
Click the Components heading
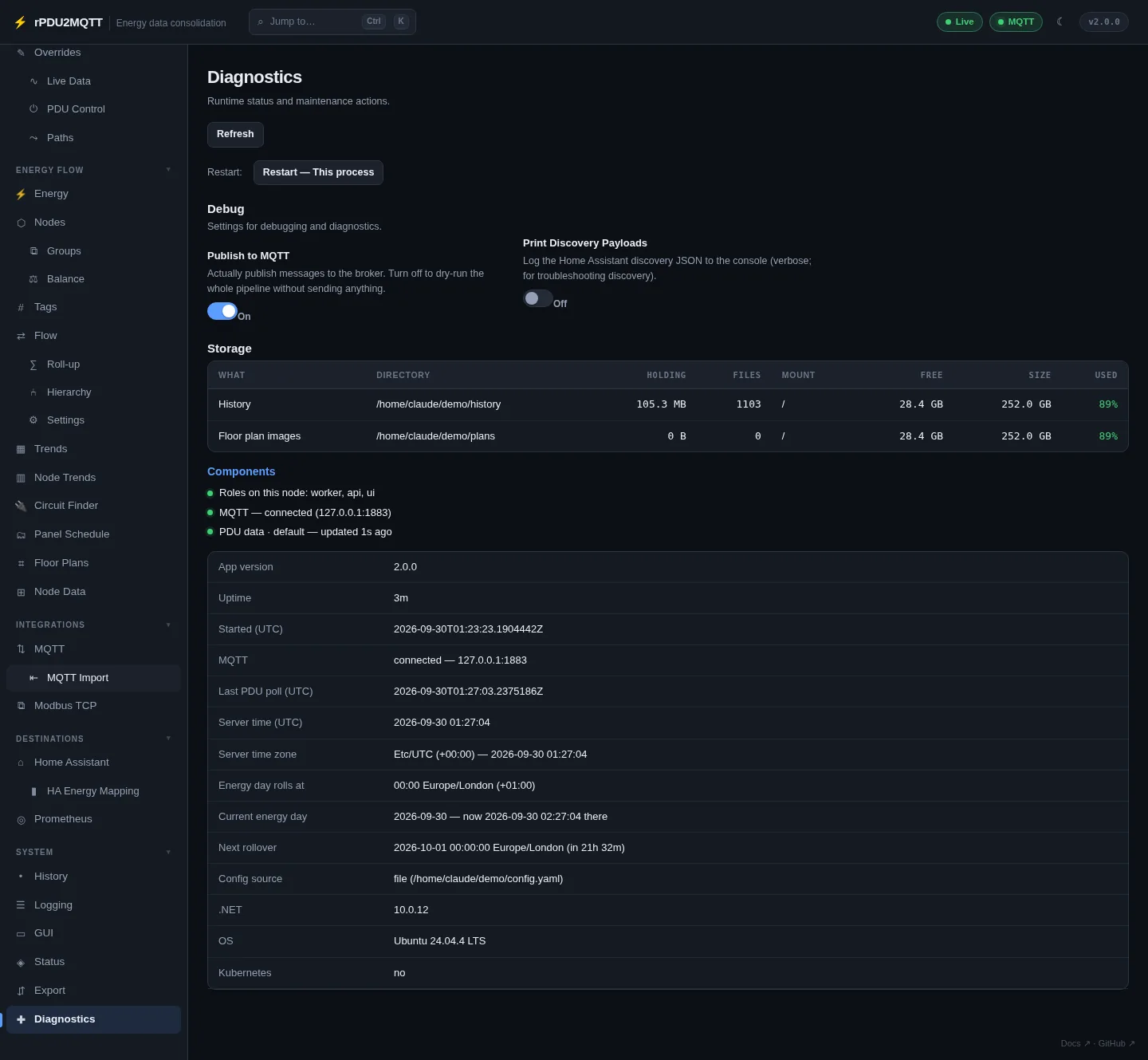click(x=241, y=471)
